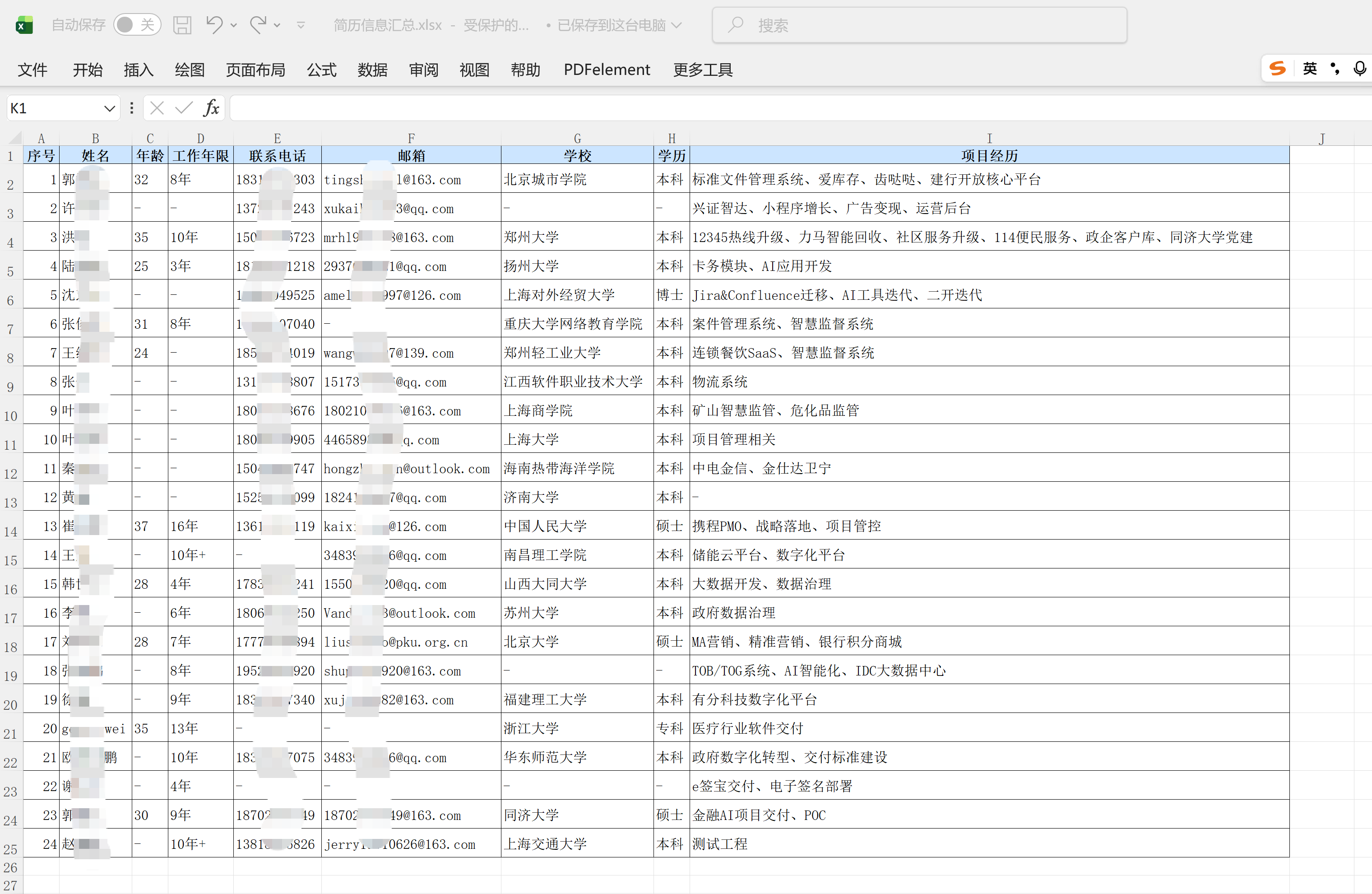The height and width of the screenshot is (894, 1372).
Task: Open the PDFelement tab
Action: click(x=607, y=70)
